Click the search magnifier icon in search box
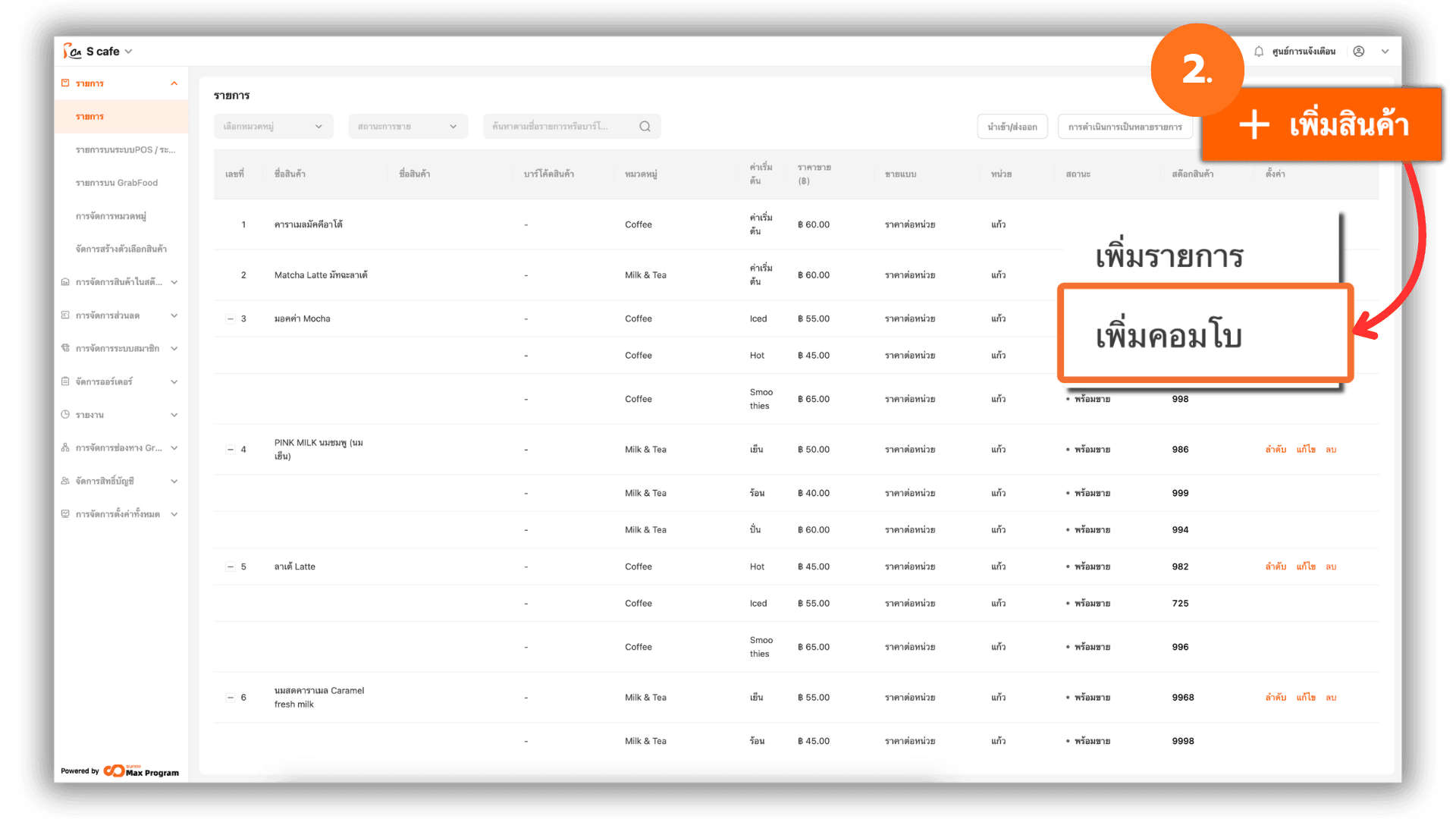 pos(645,127)
